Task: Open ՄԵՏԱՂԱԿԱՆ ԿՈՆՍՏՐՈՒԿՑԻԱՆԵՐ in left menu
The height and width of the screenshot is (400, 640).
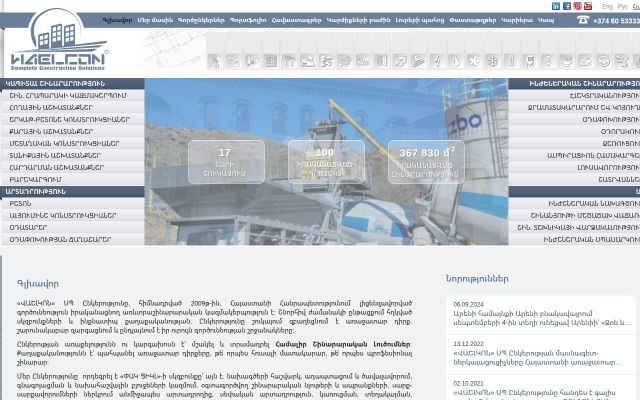Action: pos(72,144)
